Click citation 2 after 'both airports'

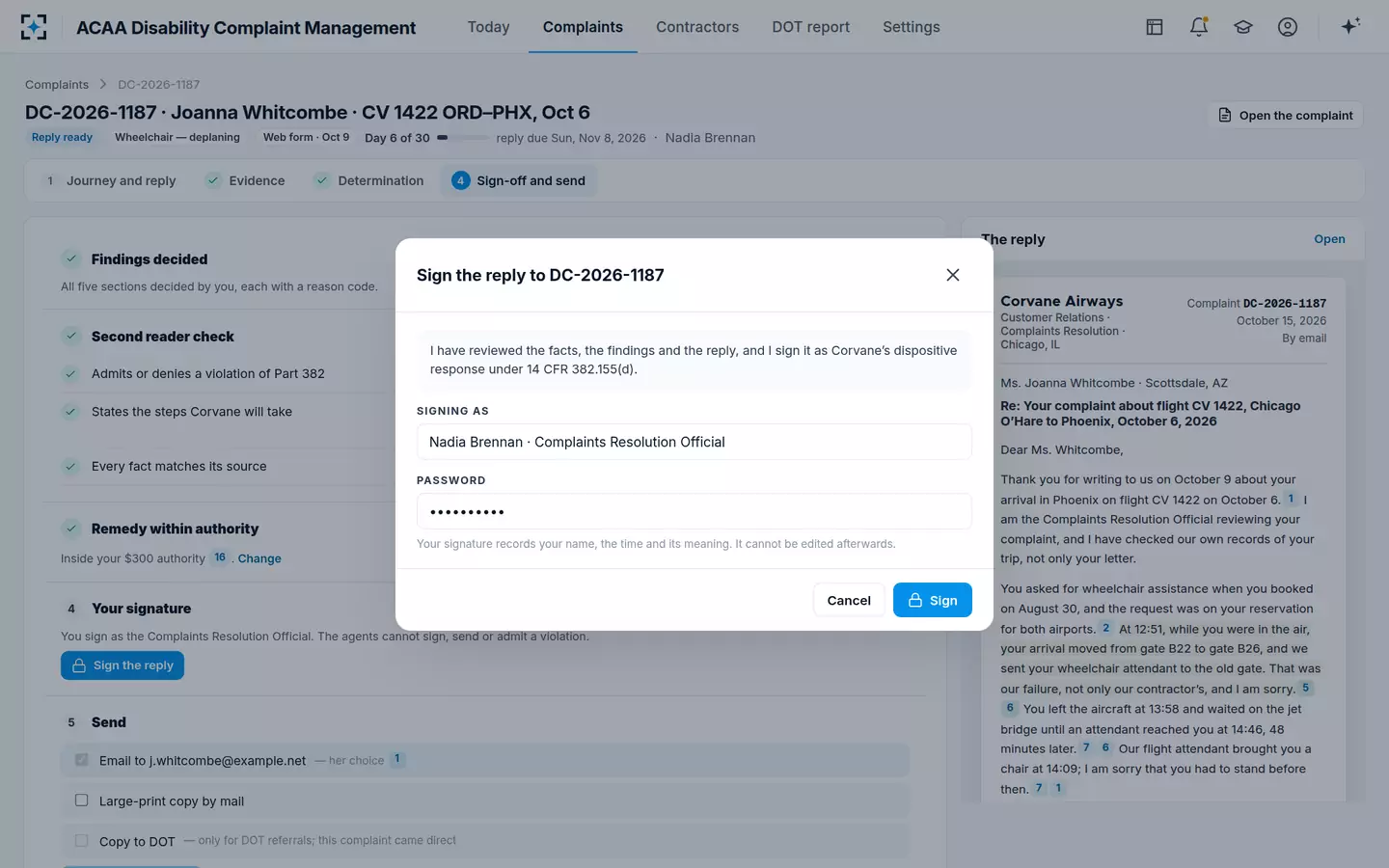pyautogui.click(x=1106, y=628)
